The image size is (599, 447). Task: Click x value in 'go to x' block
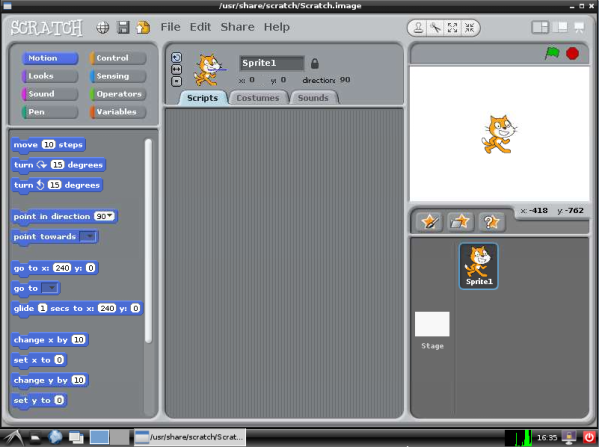coord(62,268)
